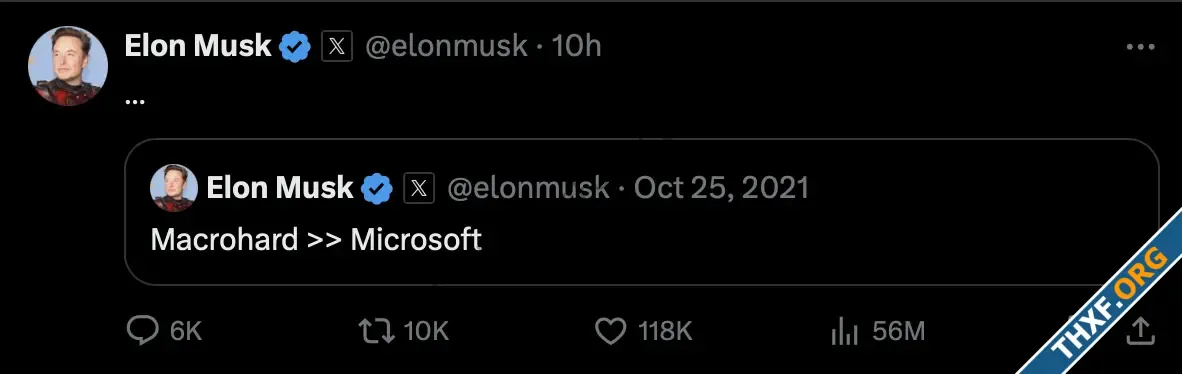Open Elon Musk's large profile avatar
This screenshot has width=1182, height=374.
(68, 66)
